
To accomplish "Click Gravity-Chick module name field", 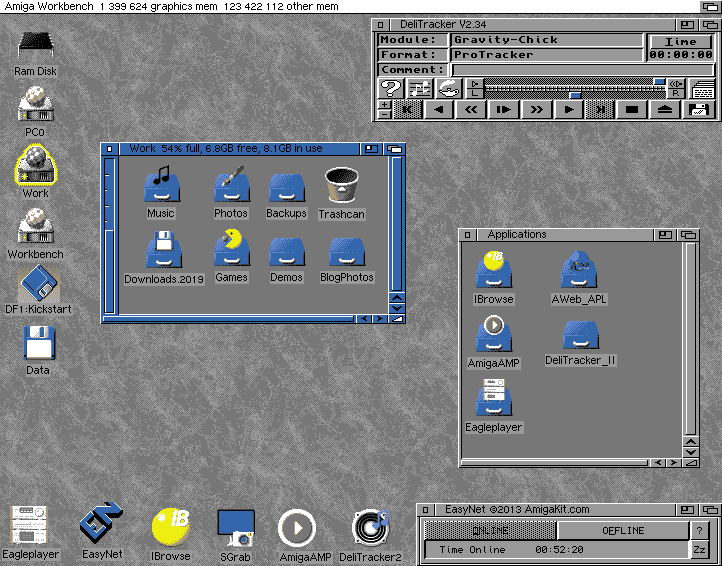I will 547,40.
